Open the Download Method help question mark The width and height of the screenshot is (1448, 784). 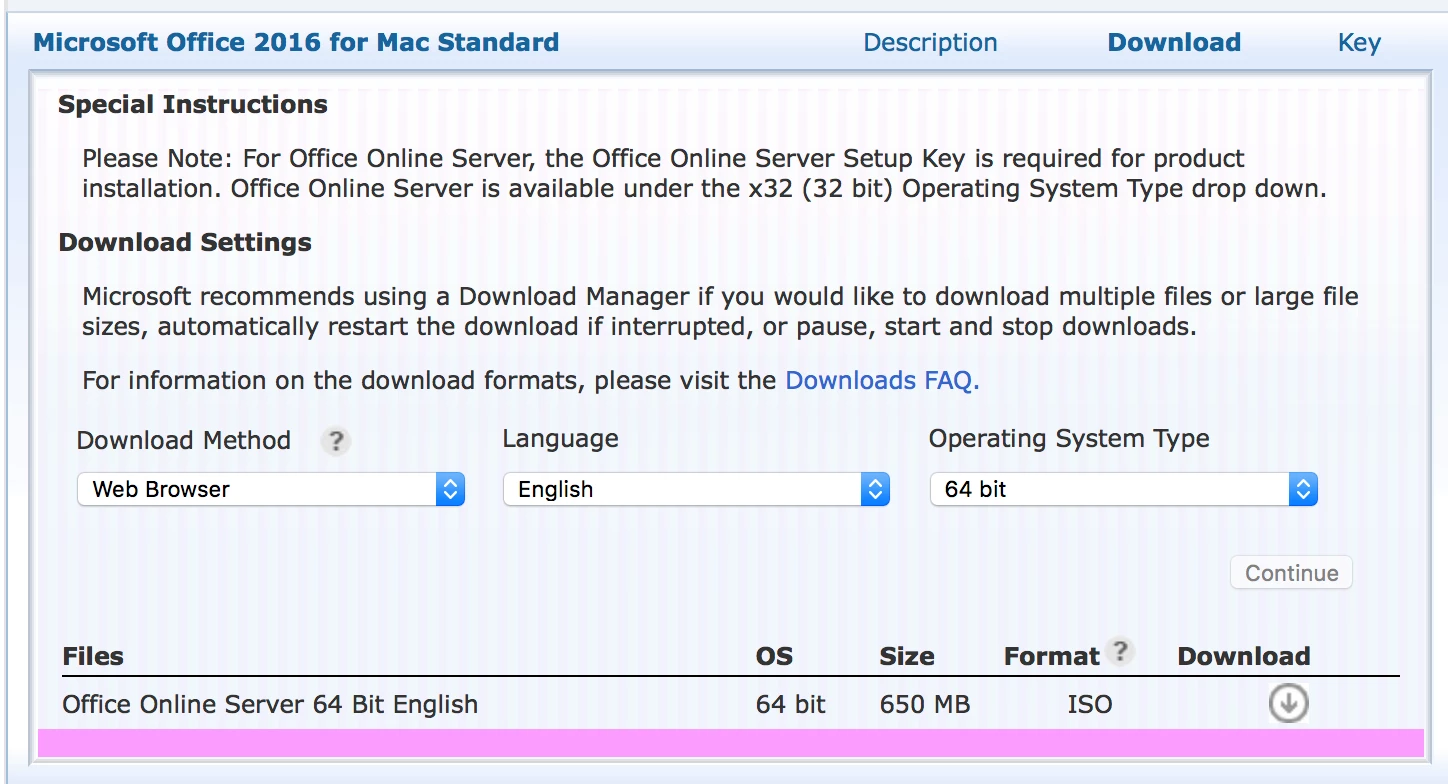pos(336,441)
